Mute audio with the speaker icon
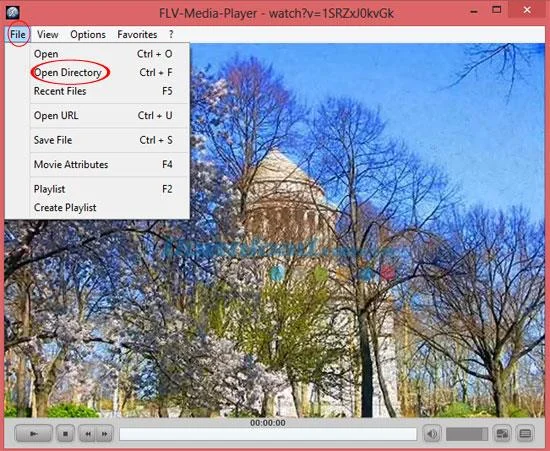Screen dimensions: 550x451 432,434
